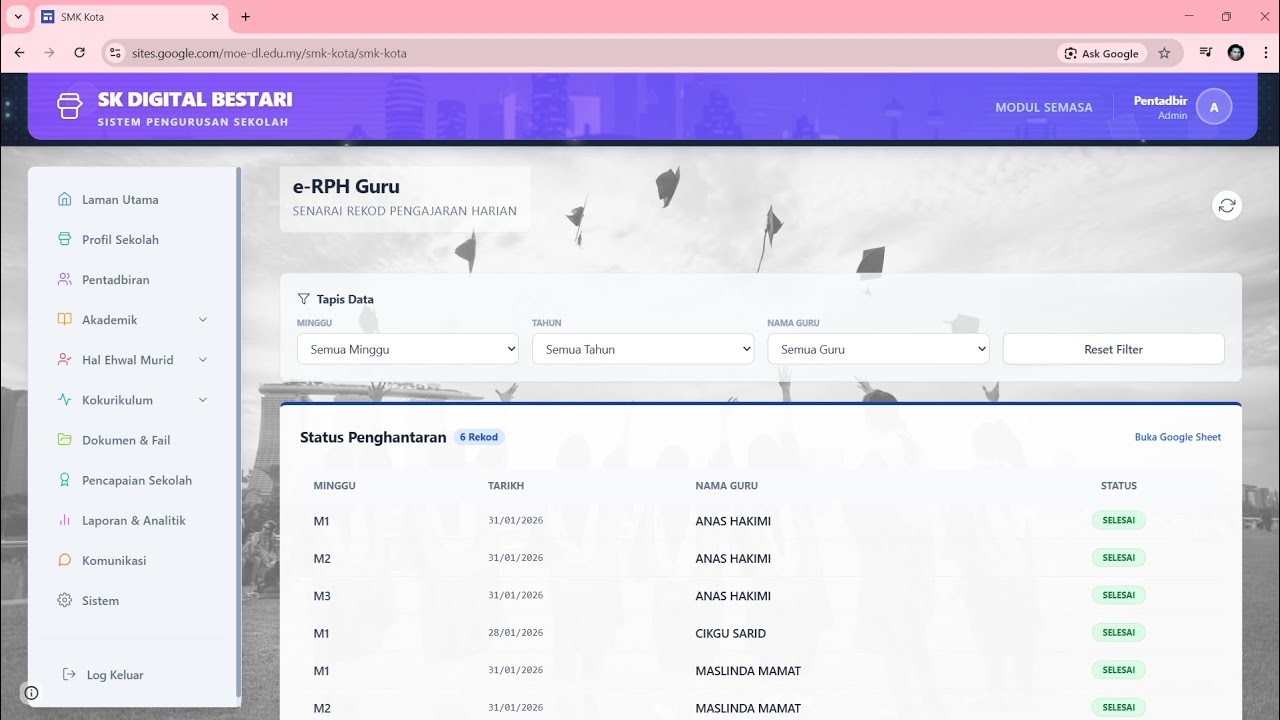Close the SMK Kota tab
The width and height of the screenshot is (1280, 720).
point(215,17)
